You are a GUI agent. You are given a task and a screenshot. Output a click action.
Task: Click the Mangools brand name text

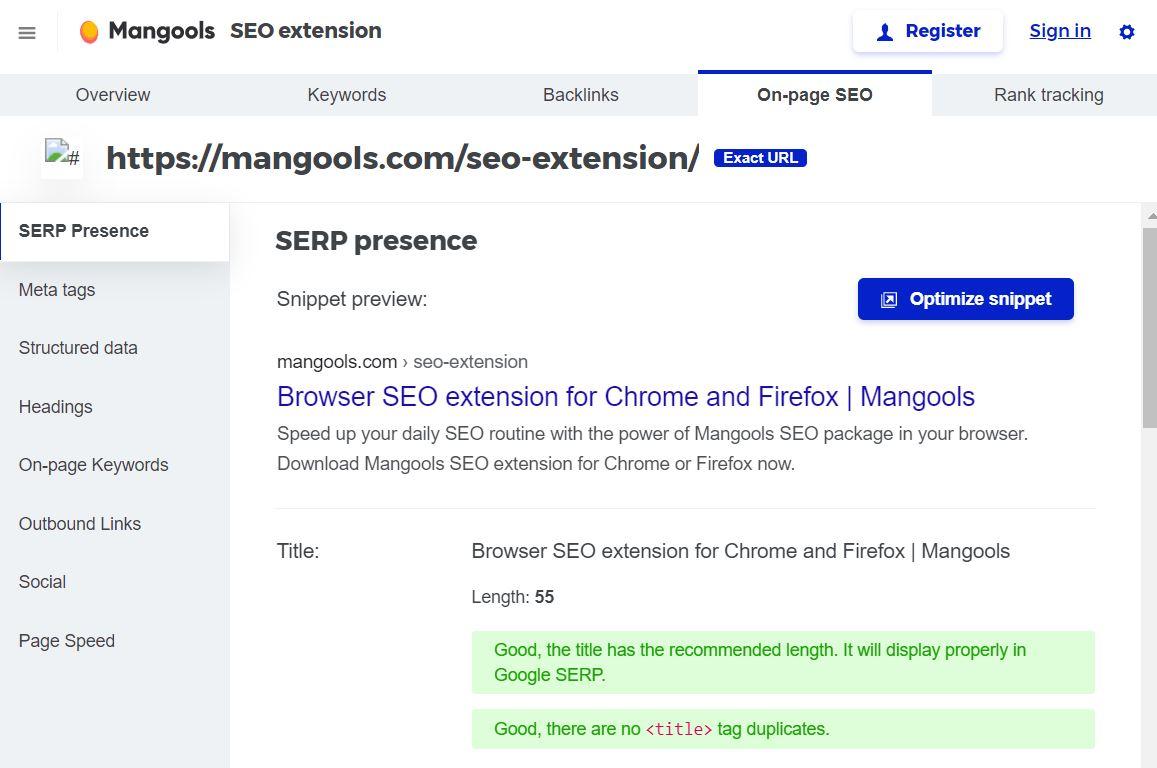pyautogui.click(x=162, y=32)
